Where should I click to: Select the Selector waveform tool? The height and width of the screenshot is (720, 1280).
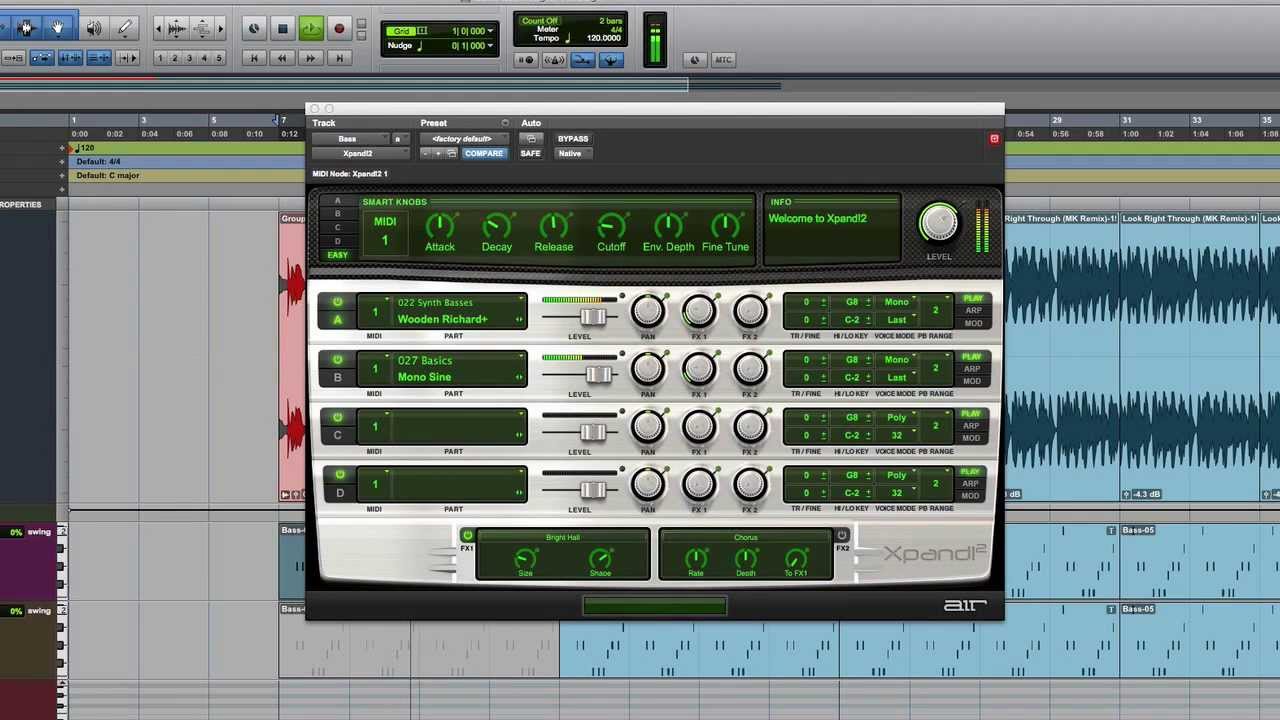tap(26, 29)
